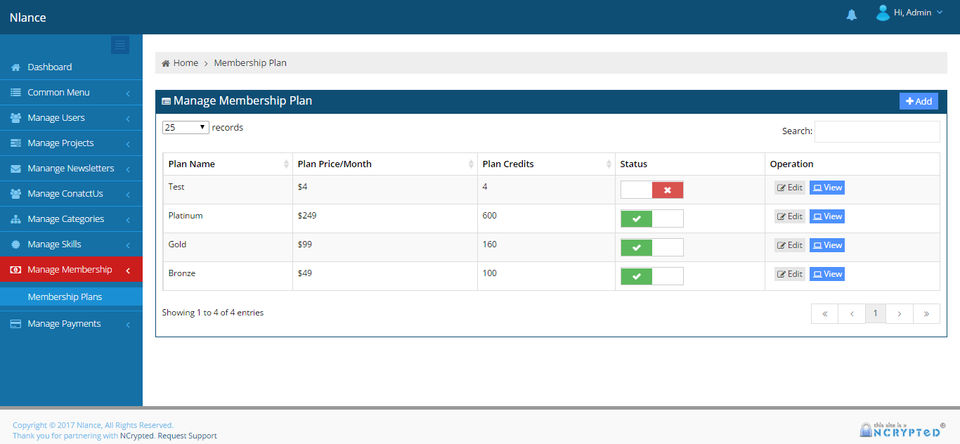Click the Manage Skills circle icon
Image resolution: width=960 pixels, height=444 pixels.
click(x=16, y=244)
